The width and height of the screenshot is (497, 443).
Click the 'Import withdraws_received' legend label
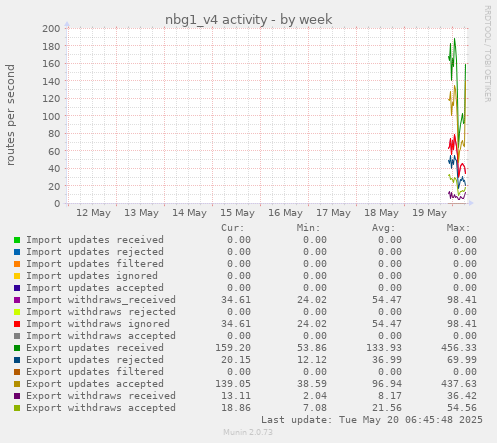[x=101, y=300]
